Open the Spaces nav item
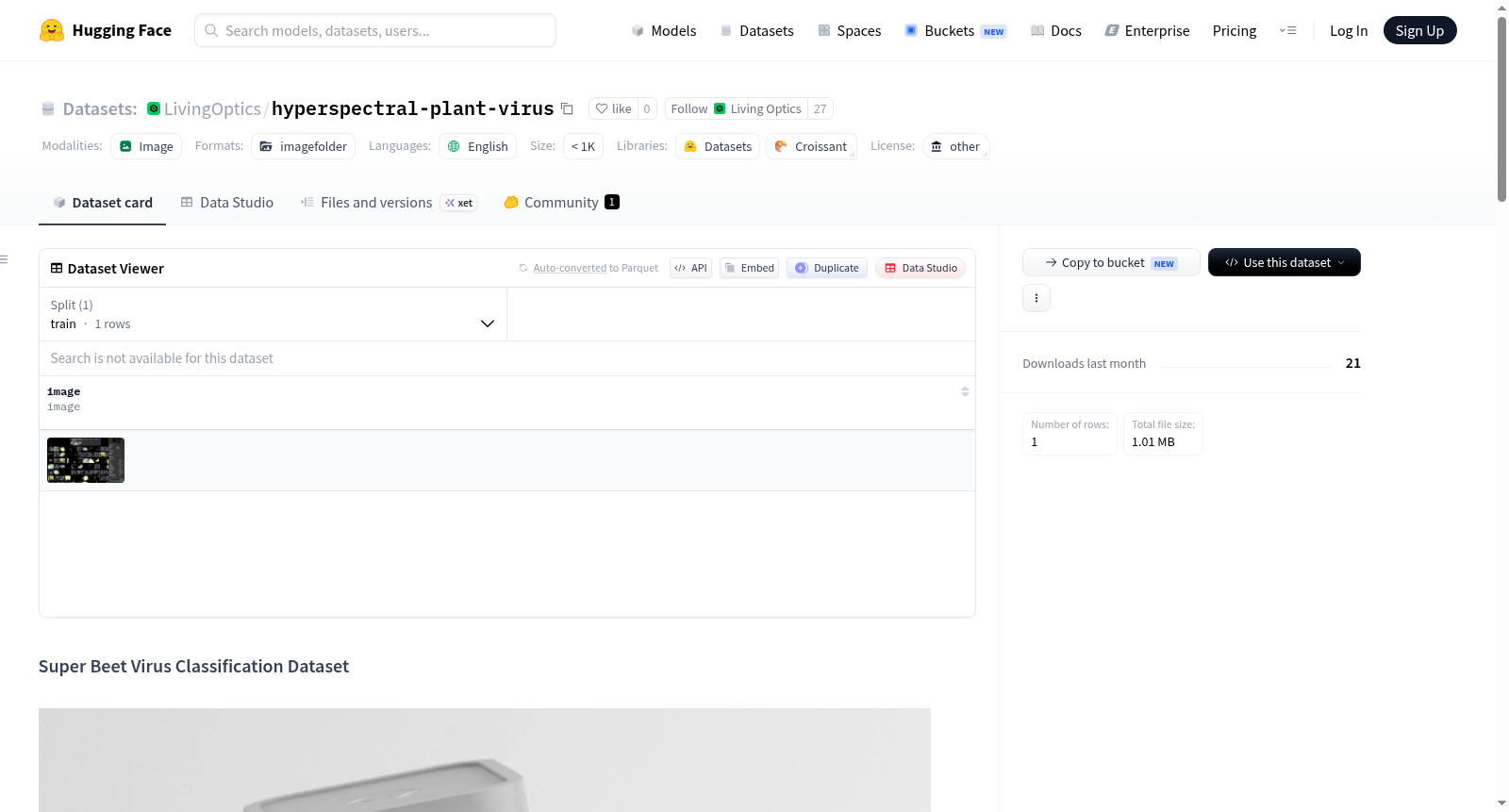 pos(849,30)
